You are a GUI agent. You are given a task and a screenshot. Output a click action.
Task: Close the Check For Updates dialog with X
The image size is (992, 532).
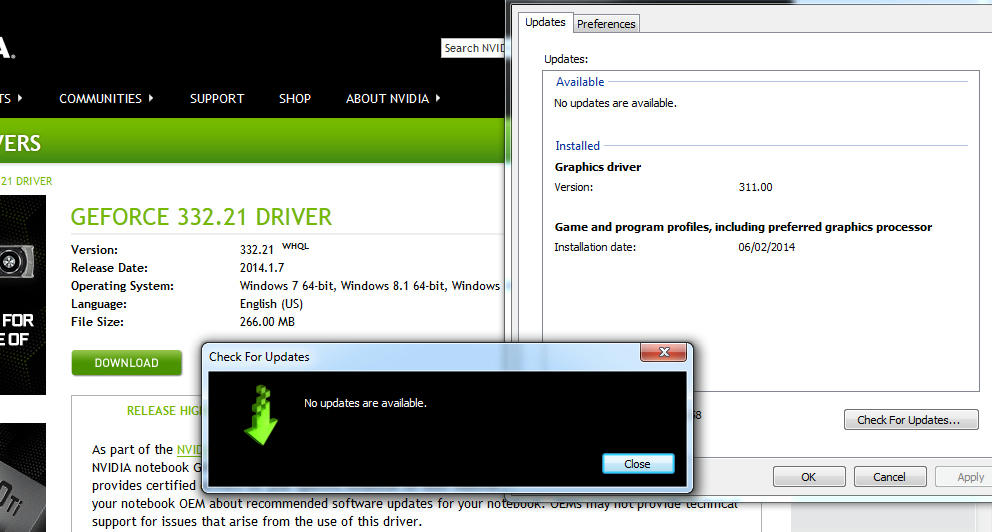click(x=664, y=354)
